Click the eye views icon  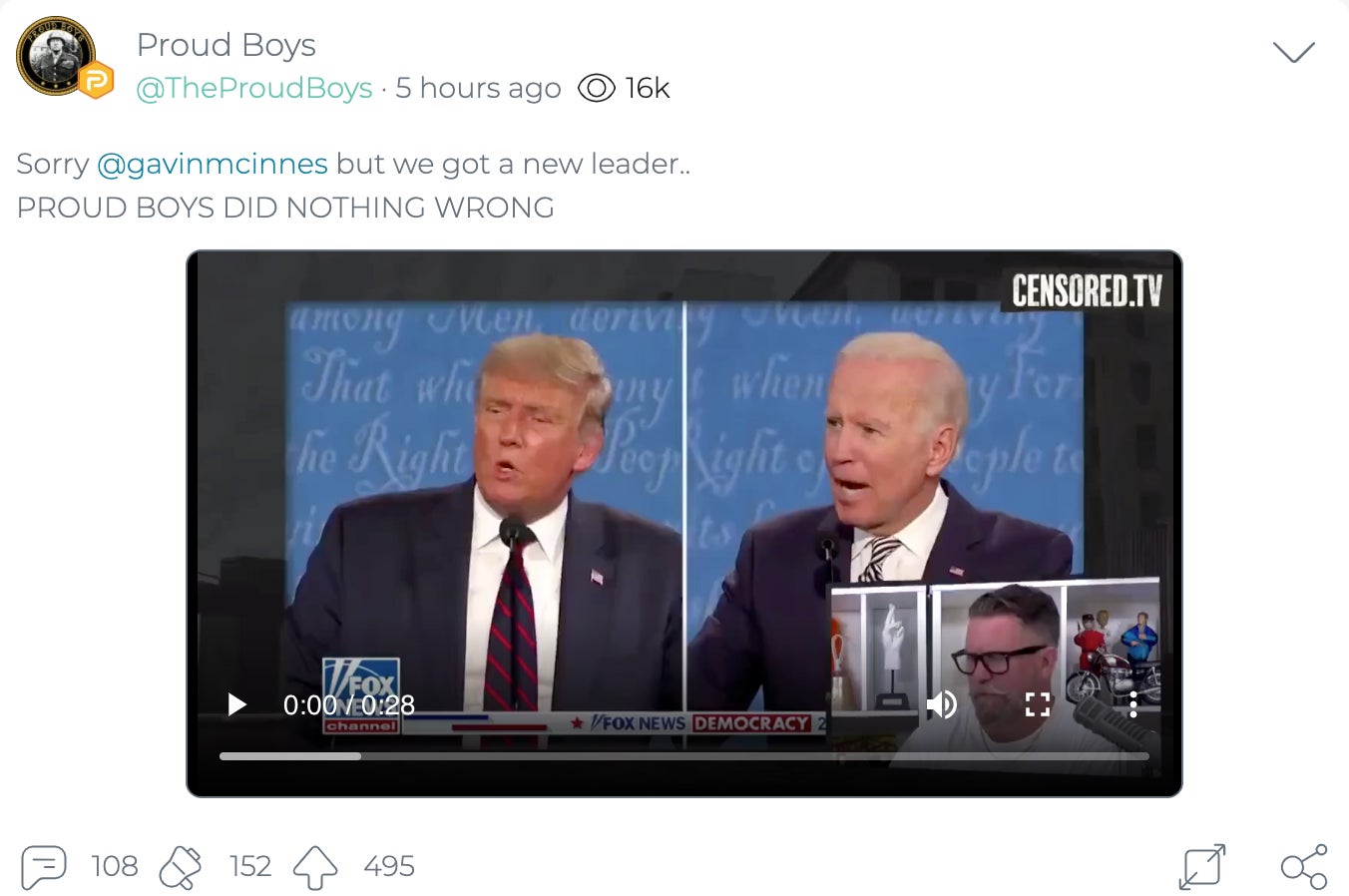click(x=597, y=88)
